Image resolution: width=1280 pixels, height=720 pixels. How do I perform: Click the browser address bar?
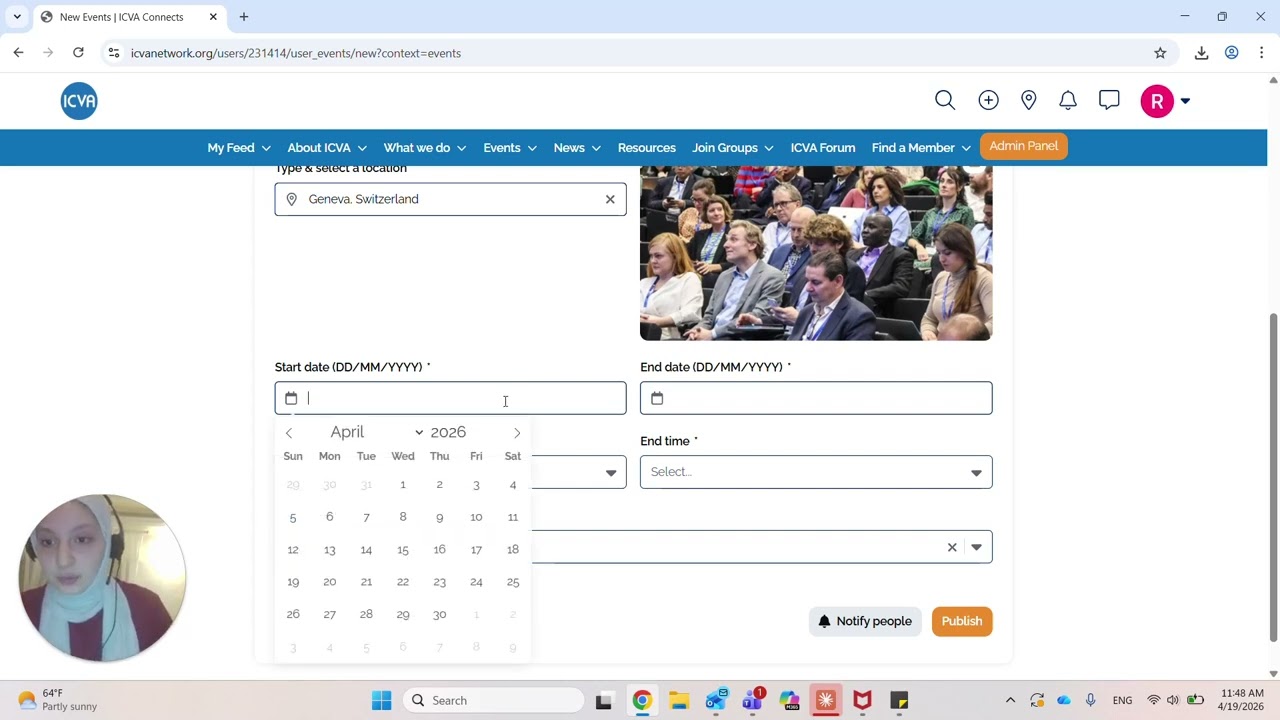(x=630, y=53)
